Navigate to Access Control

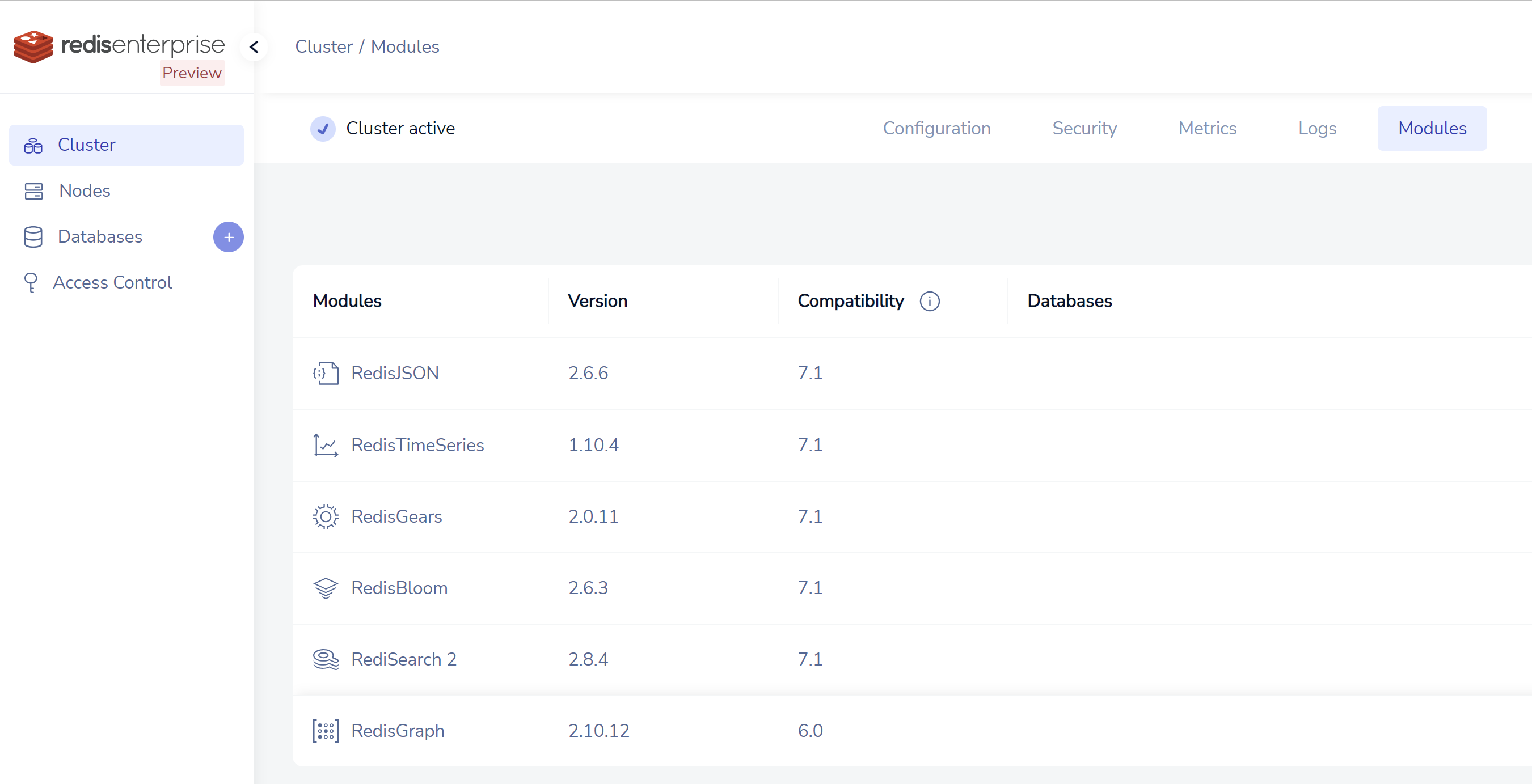112,282
